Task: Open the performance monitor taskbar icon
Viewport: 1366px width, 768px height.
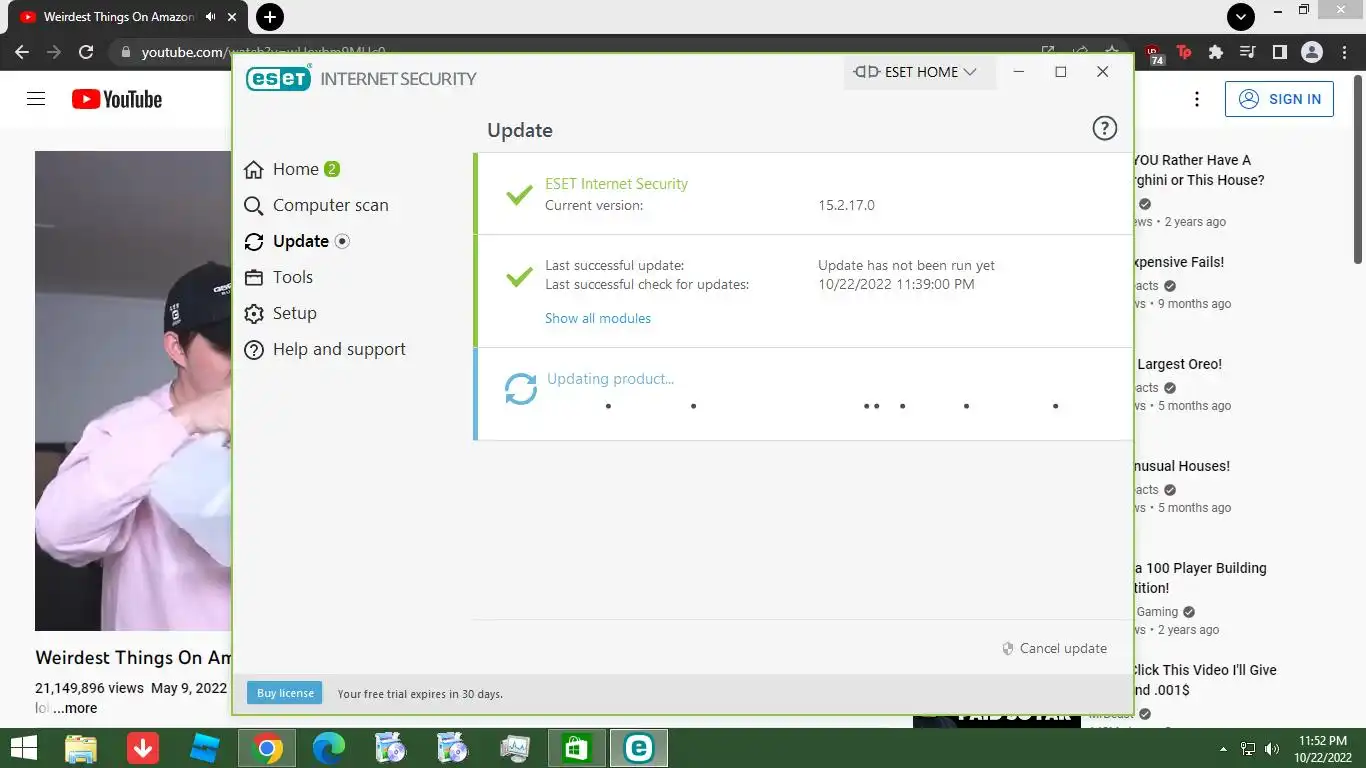Action: pos(515,748)
